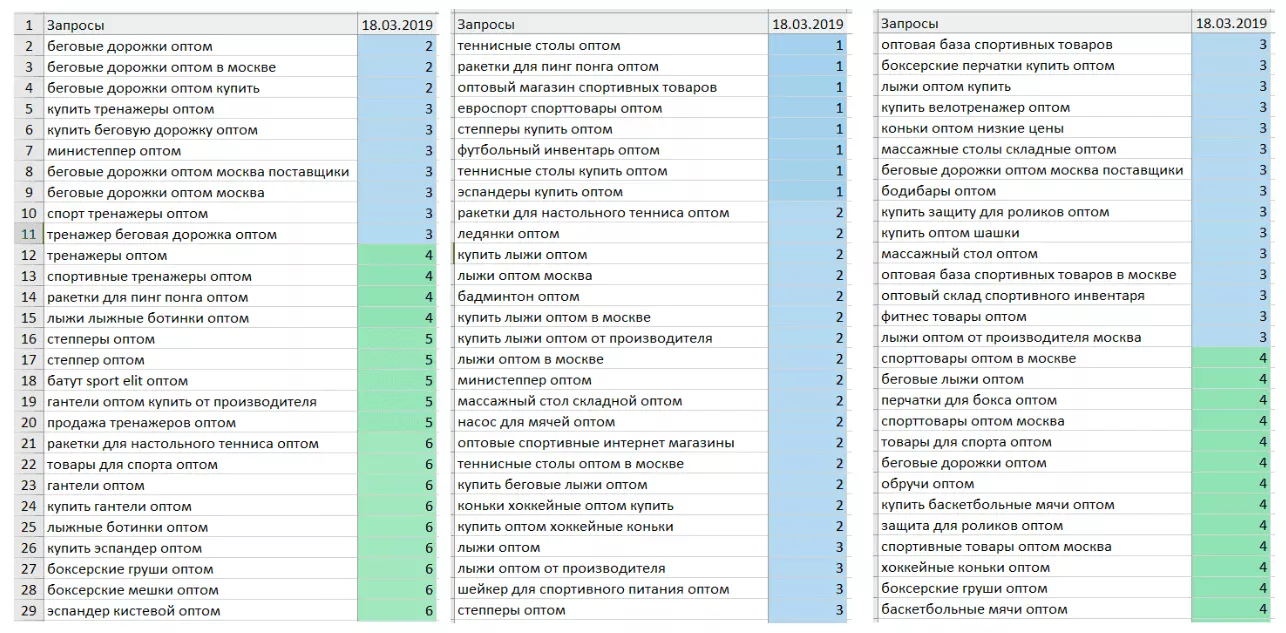
Task: Click the "обручи оптом" cell
Action: [x=1034, y=484]
